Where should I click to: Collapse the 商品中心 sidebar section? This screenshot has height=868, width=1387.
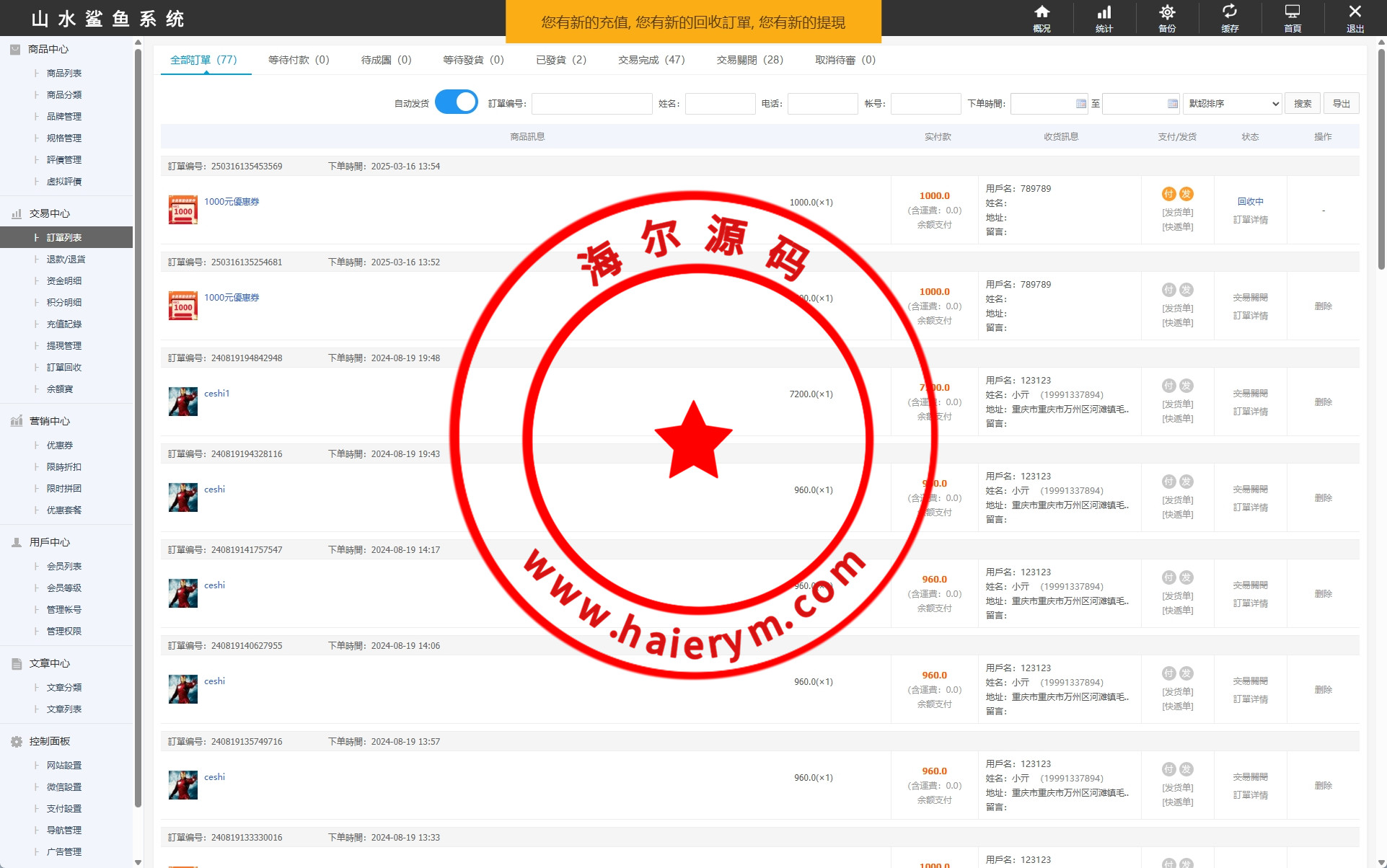tap(48, 49)
